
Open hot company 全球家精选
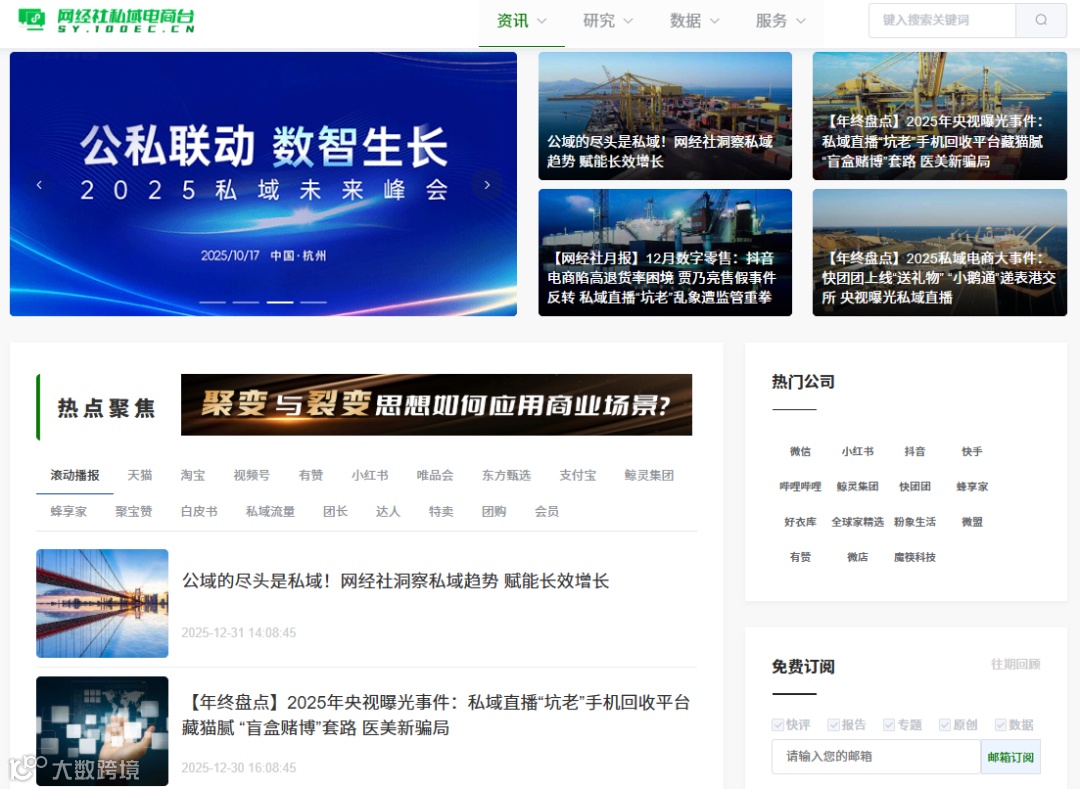(858, 522)
